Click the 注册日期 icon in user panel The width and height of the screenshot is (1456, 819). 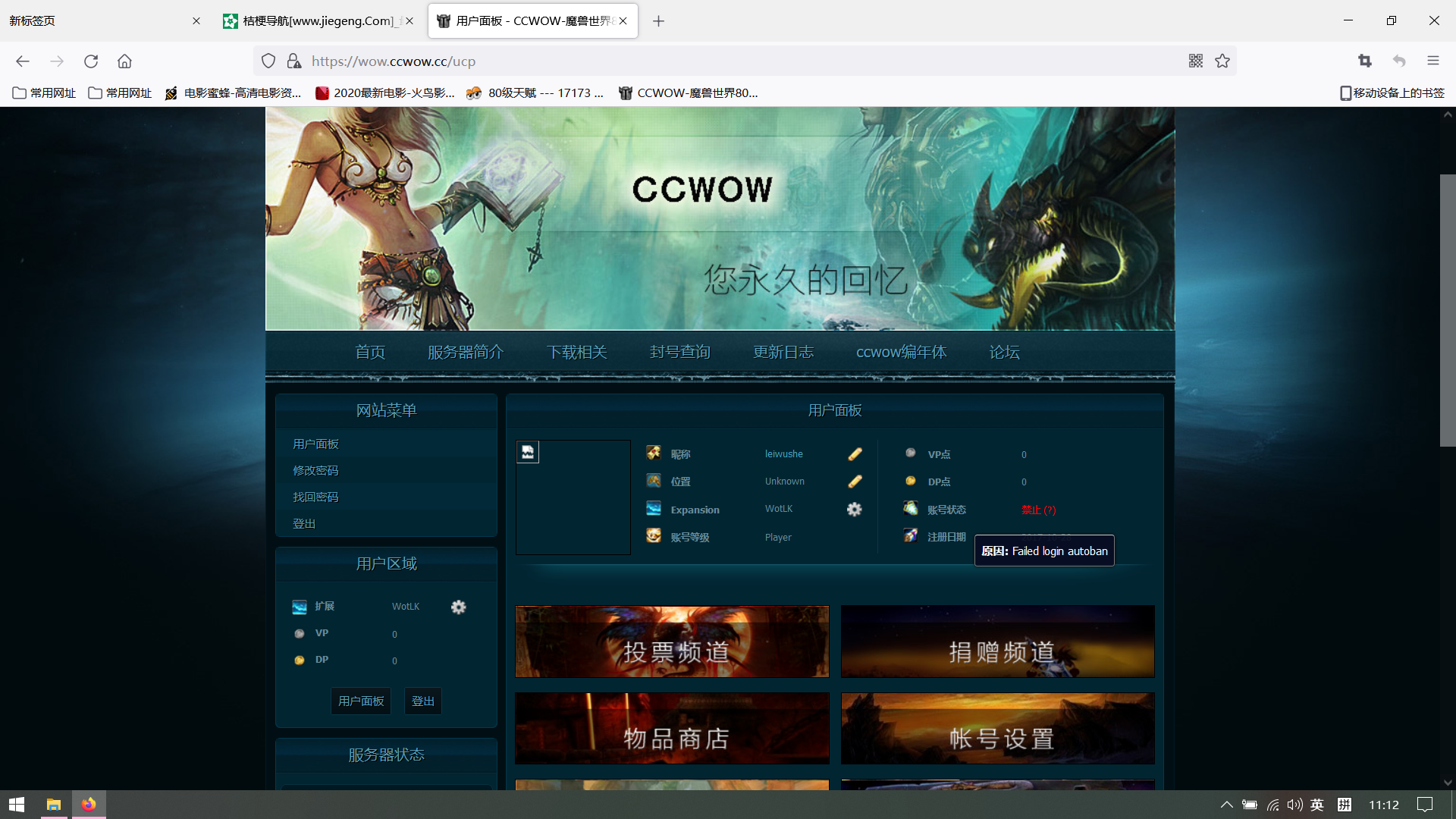click(911, 535)
